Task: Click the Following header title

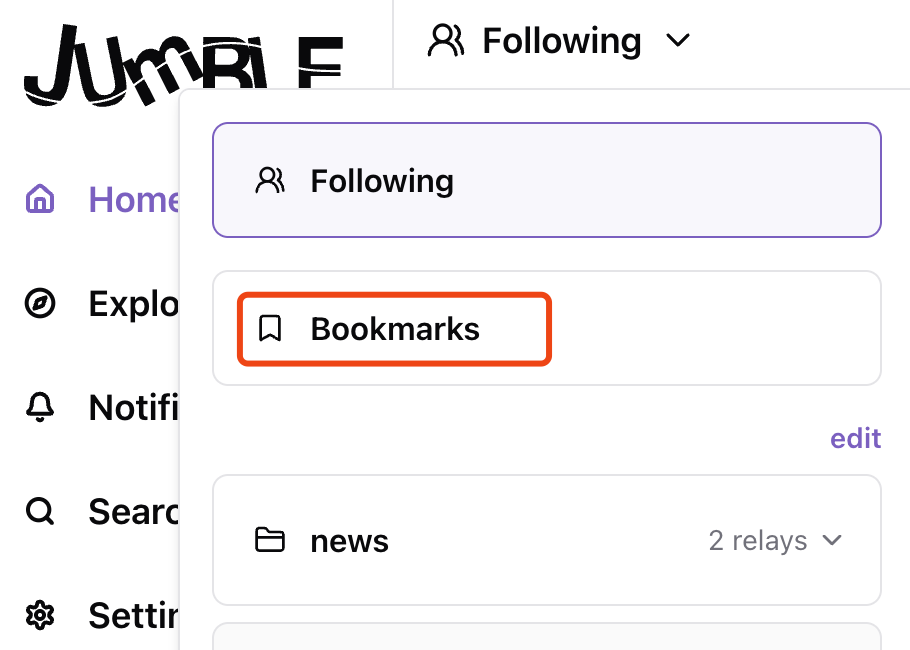Action: tap(561, 41)
